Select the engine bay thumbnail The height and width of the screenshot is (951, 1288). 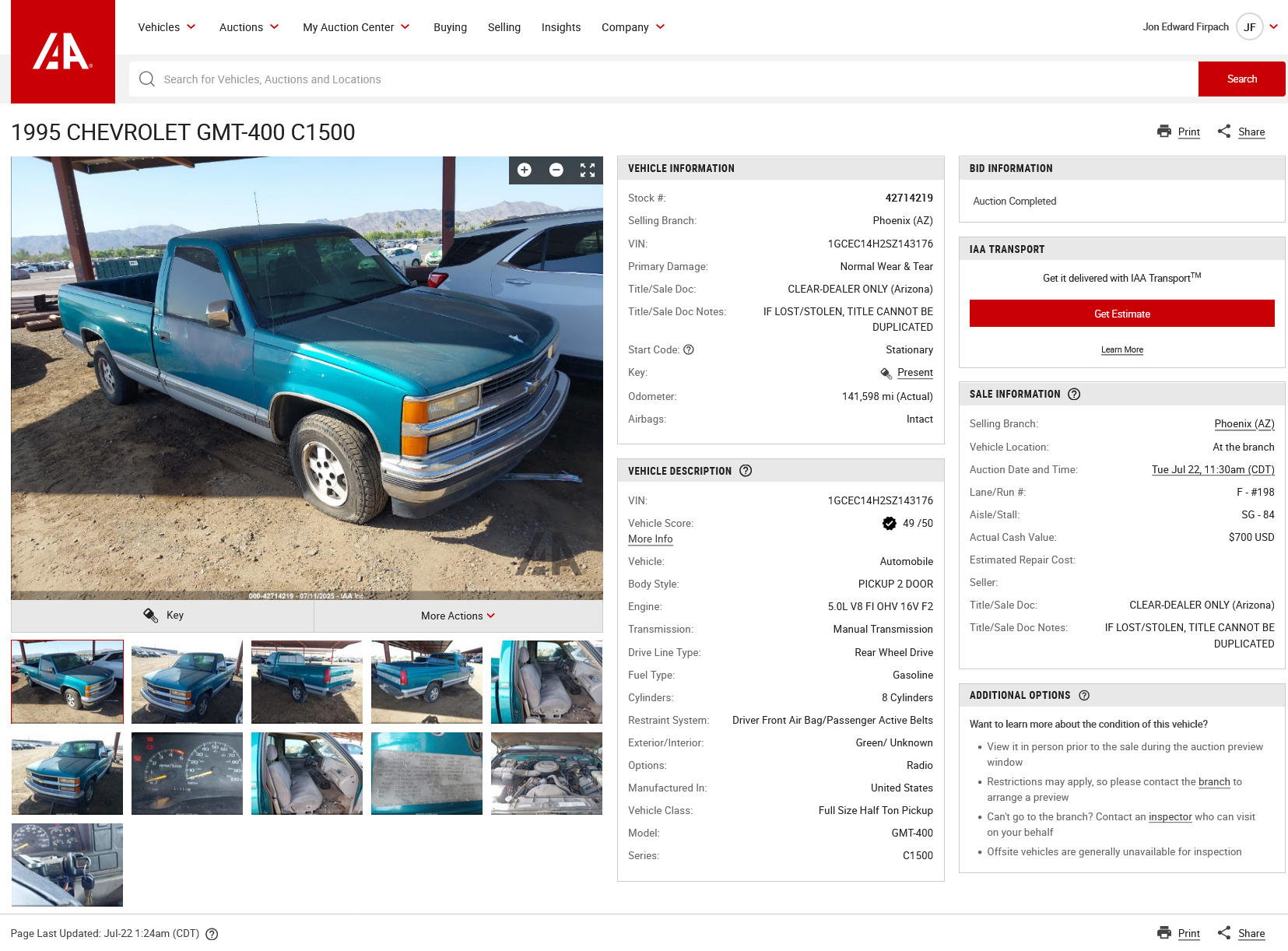(546, 774)
